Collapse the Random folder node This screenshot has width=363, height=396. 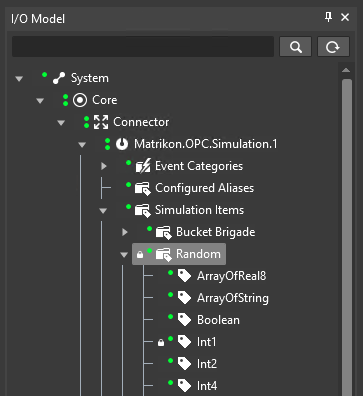click(124, 255)
